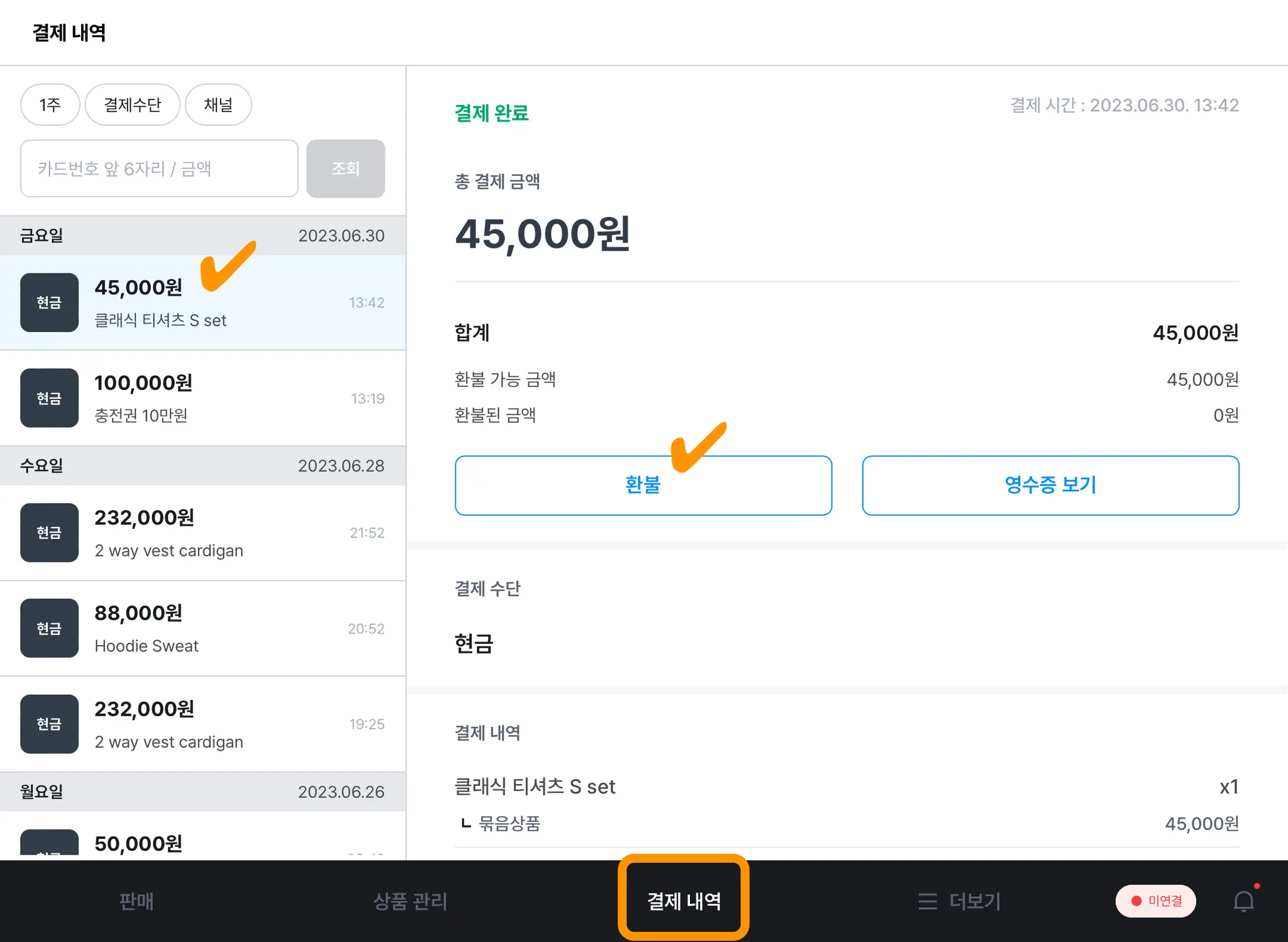Switch to the 판매 tab
The image size is (1288, 942).
tap(136, 901)
